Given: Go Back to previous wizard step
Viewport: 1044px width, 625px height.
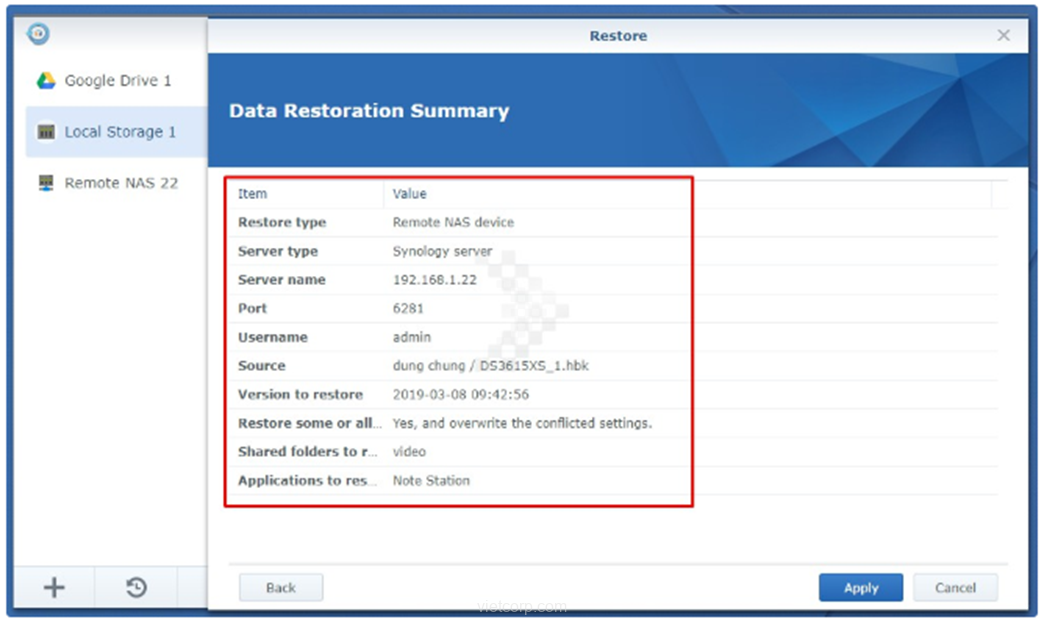Looking at the screenshot, I should tap(281, 588).
